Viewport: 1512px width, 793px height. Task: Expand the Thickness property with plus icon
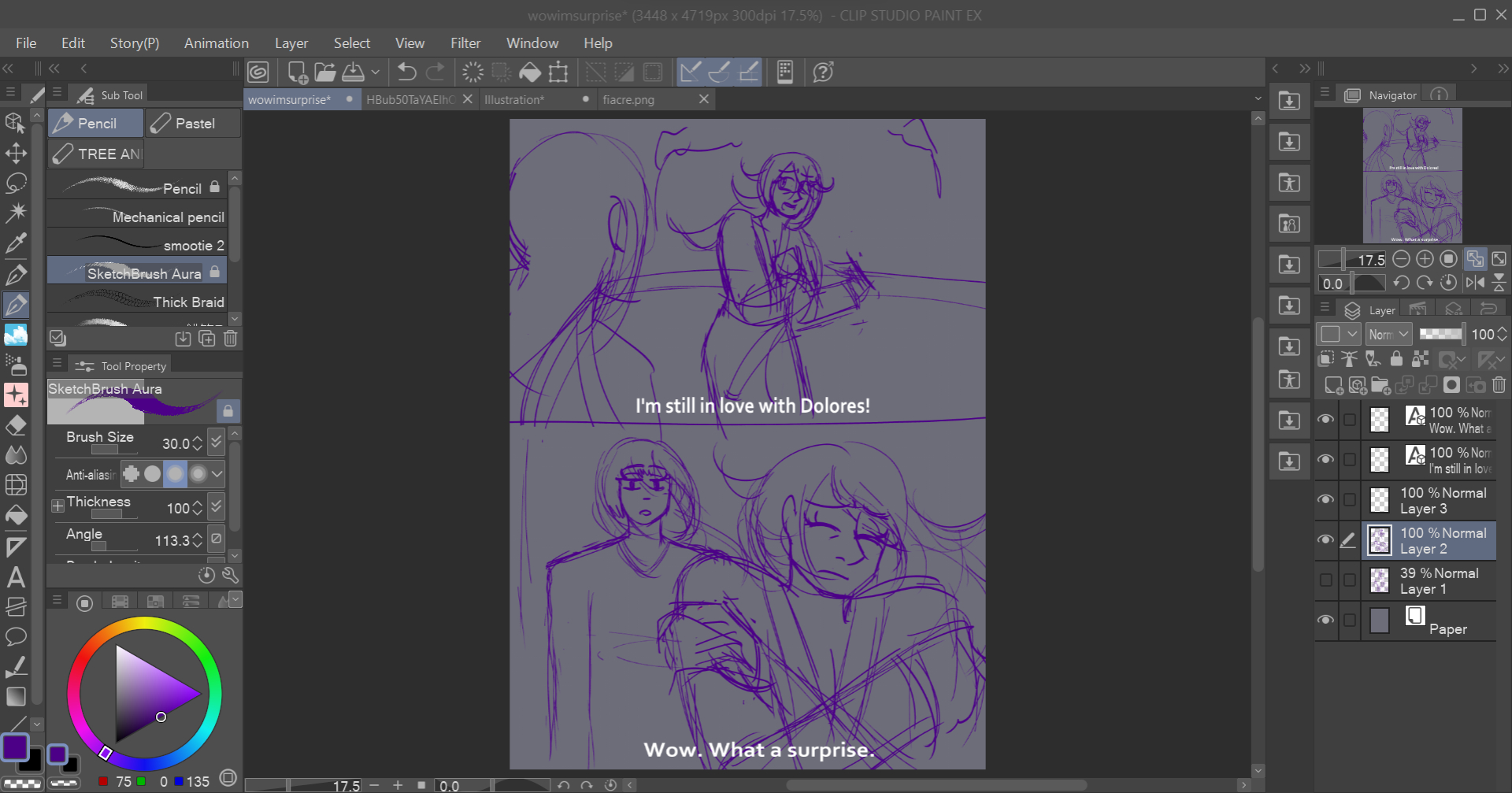tap(57, 506)
